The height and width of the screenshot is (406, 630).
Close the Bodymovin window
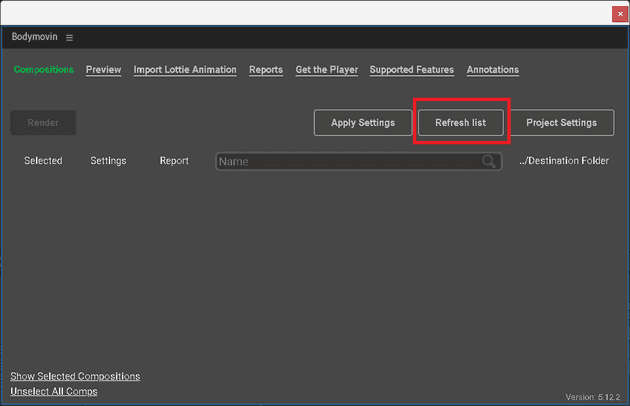(619, 13)
